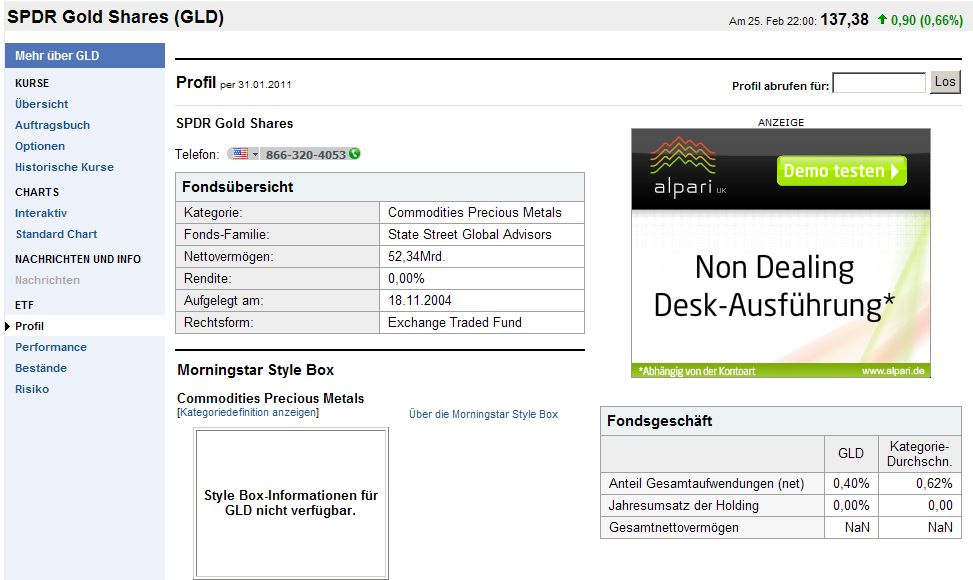Screen dimensions: 973x580
Task: Click the 52,34Mrd. Nettovermögen value
Action: click(x=416, y=257)
